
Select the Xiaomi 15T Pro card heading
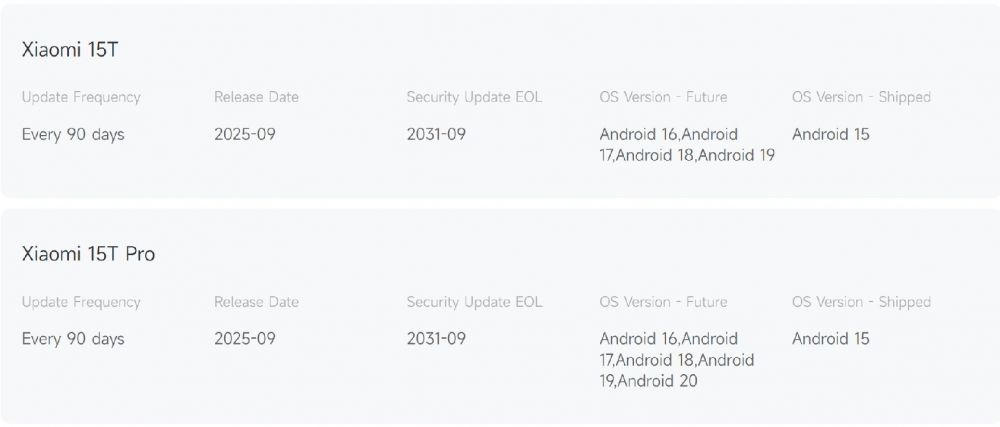point(88,254)
